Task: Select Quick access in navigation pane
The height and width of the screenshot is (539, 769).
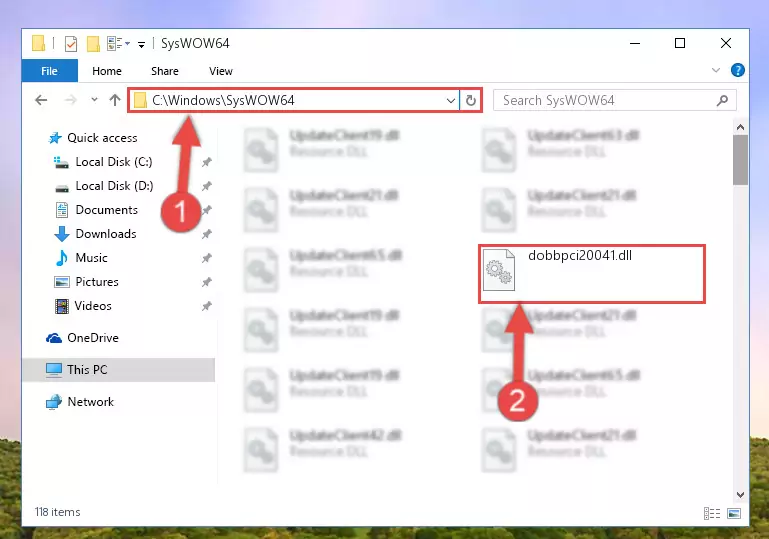Action: [x=102, y=138]
